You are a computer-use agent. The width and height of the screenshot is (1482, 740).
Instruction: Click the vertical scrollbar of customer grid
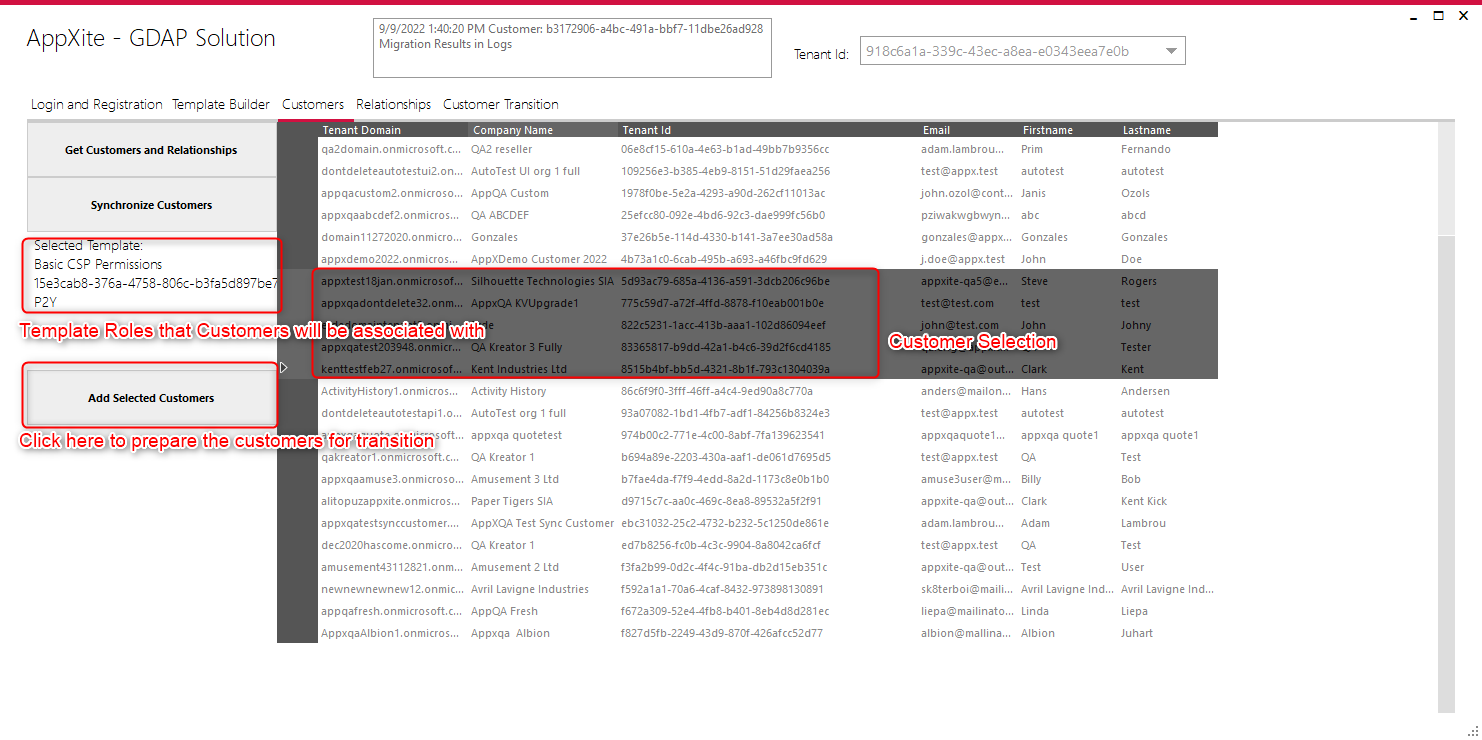click(x=1446, y=418)
